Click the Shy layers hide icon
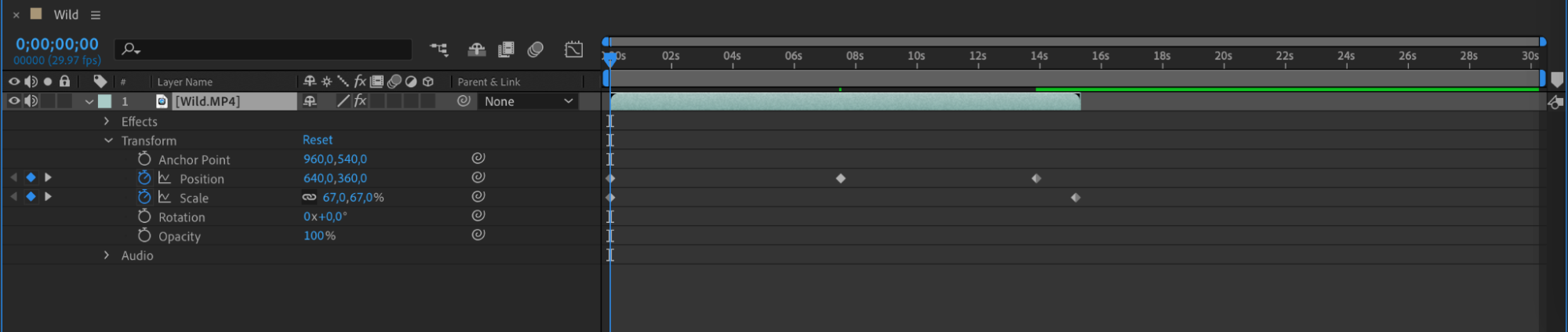 (476, 49)
